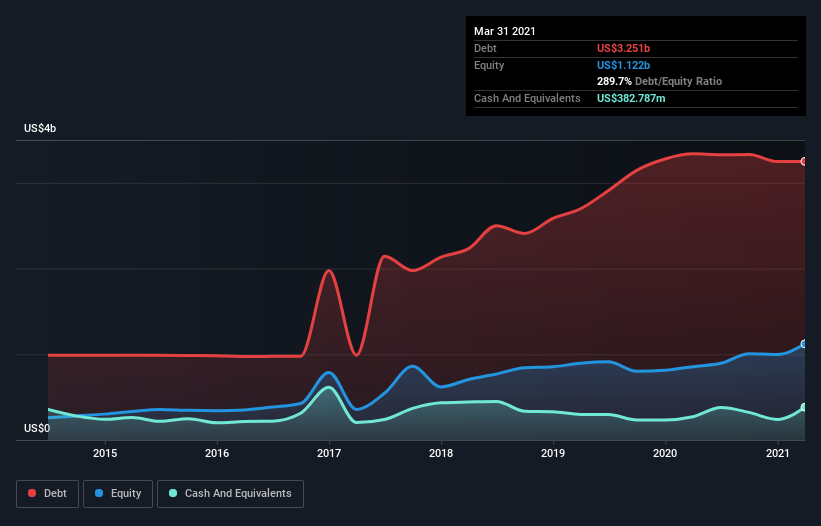Click the teal Cash And Equivalents legend dot
Image resolution: width=821 pixels, height=526 pixels.
[173, 493]
